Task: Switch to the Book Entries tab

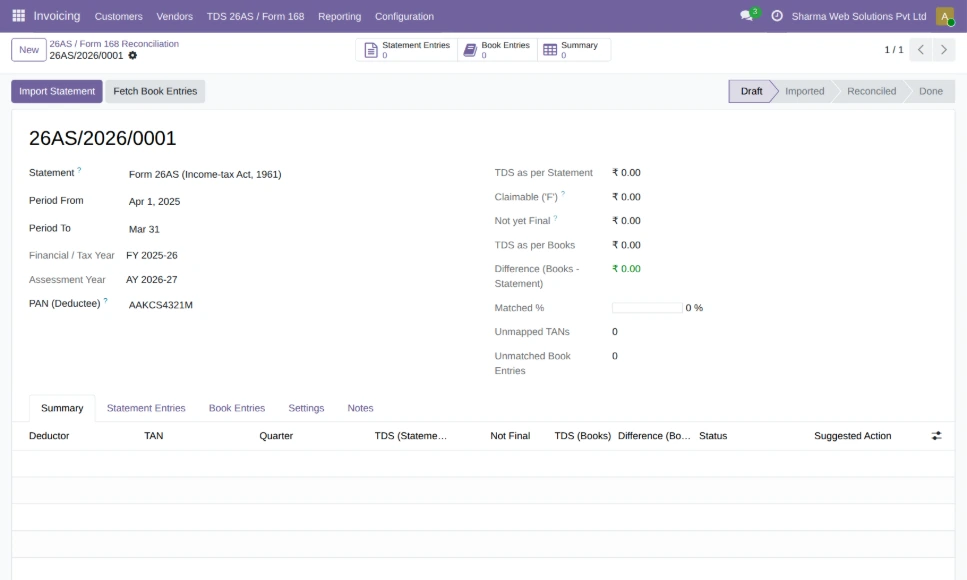Action: (237, 408)
